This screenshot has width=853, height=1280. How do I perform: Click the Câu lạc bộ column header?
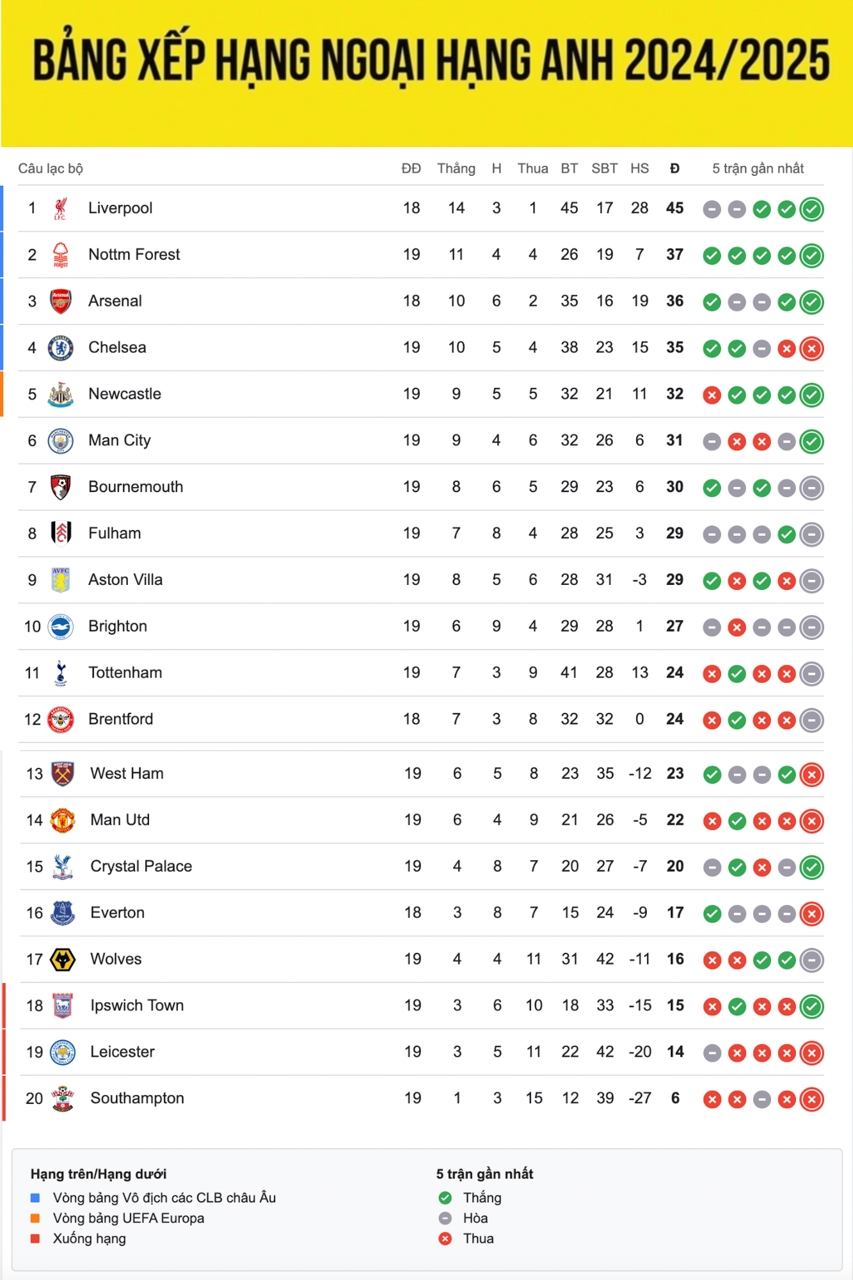pyautogui.click(x=51, y=168)
